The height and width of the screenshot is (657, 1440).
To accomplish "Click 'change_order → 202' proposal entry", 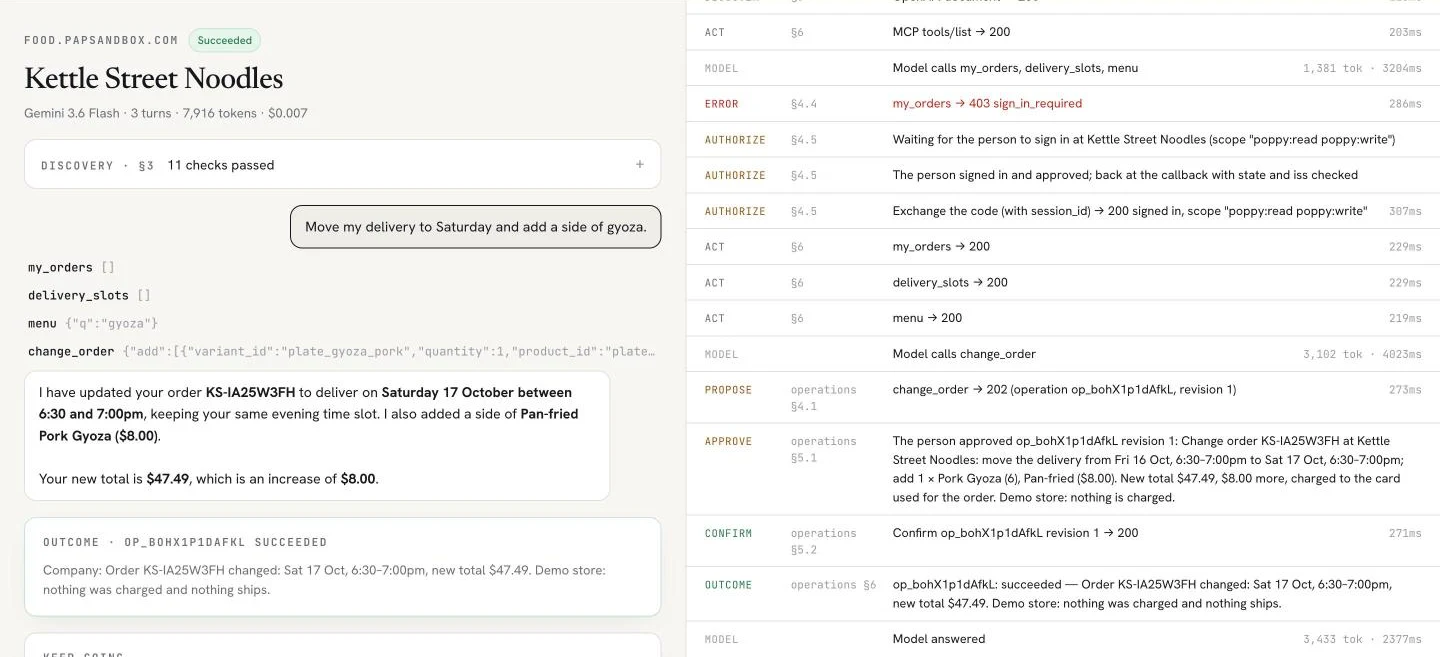I will 1064,389.
